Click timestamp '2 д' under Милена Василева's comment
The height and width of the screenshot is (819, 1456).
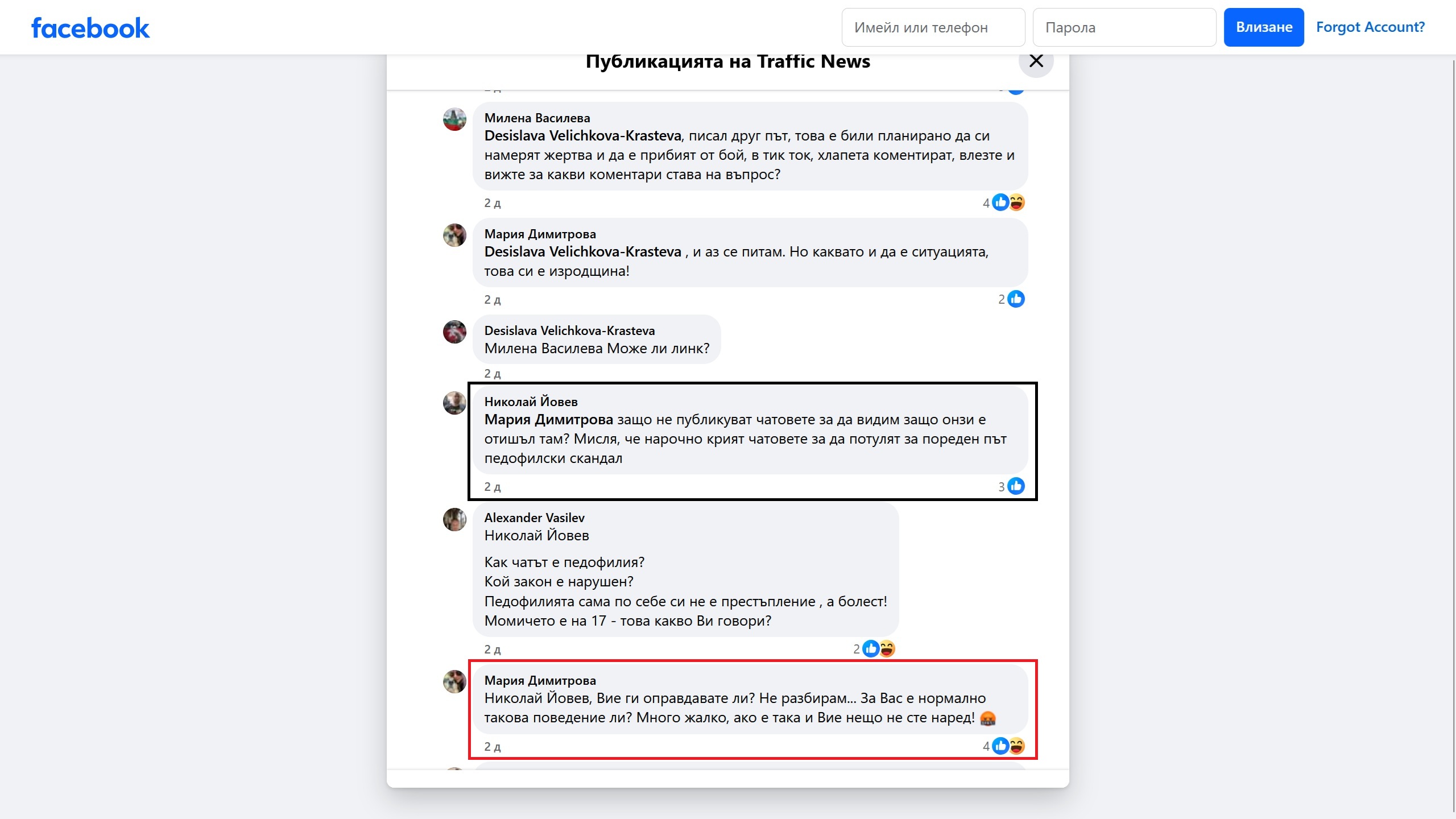tap(493, 203)
